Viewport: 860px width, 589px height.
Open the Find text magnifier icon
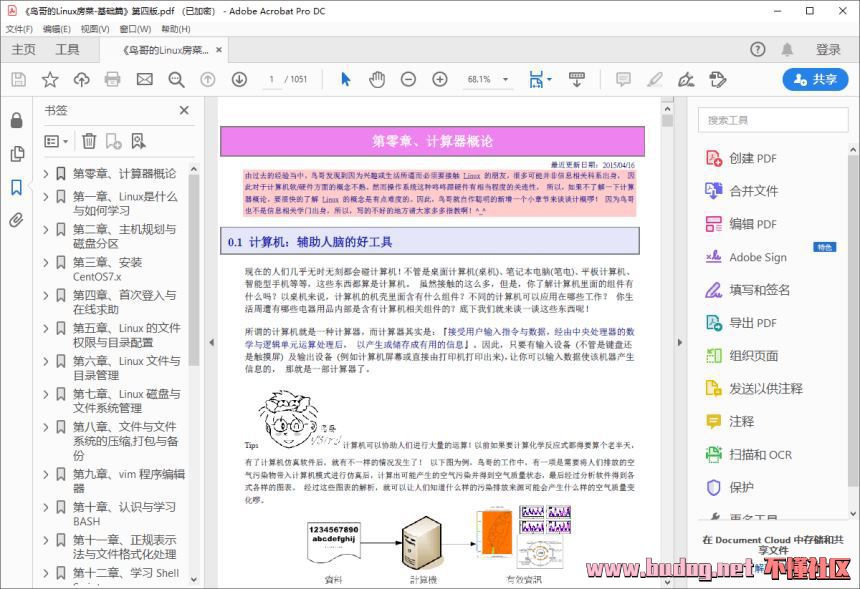[176, 80]
